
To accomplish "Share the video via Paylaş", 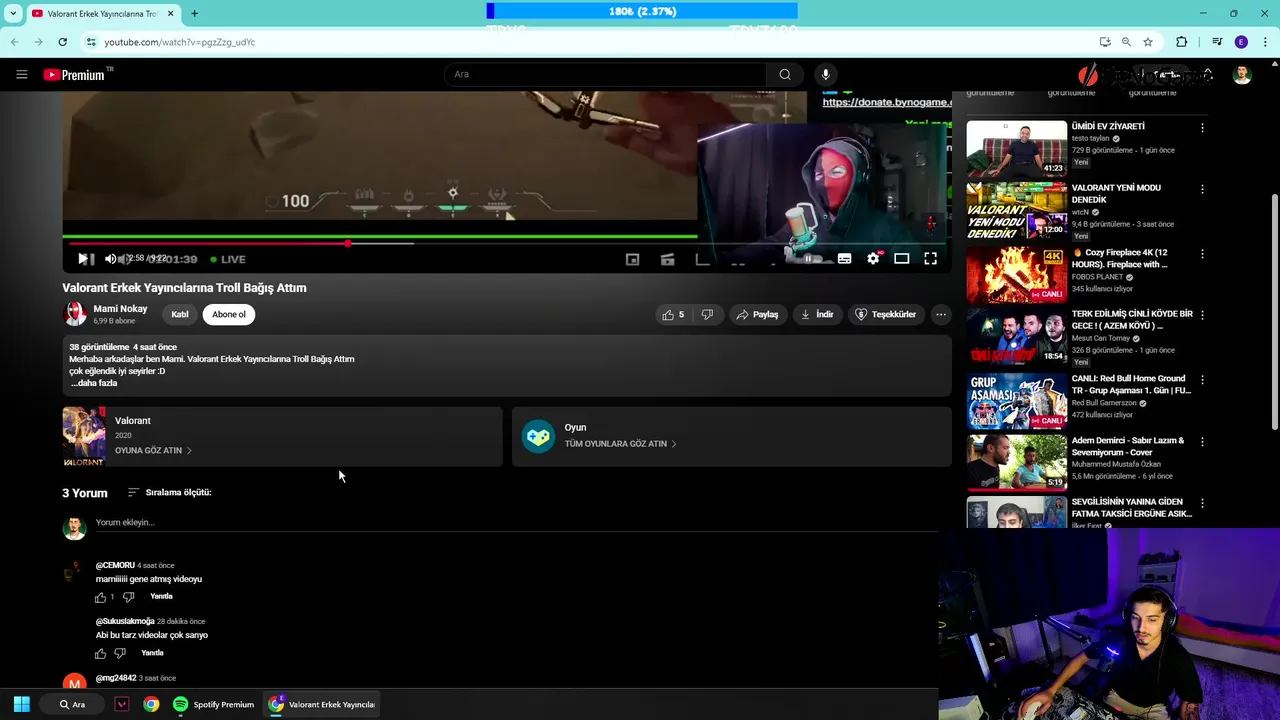I will tap(757, 314).
